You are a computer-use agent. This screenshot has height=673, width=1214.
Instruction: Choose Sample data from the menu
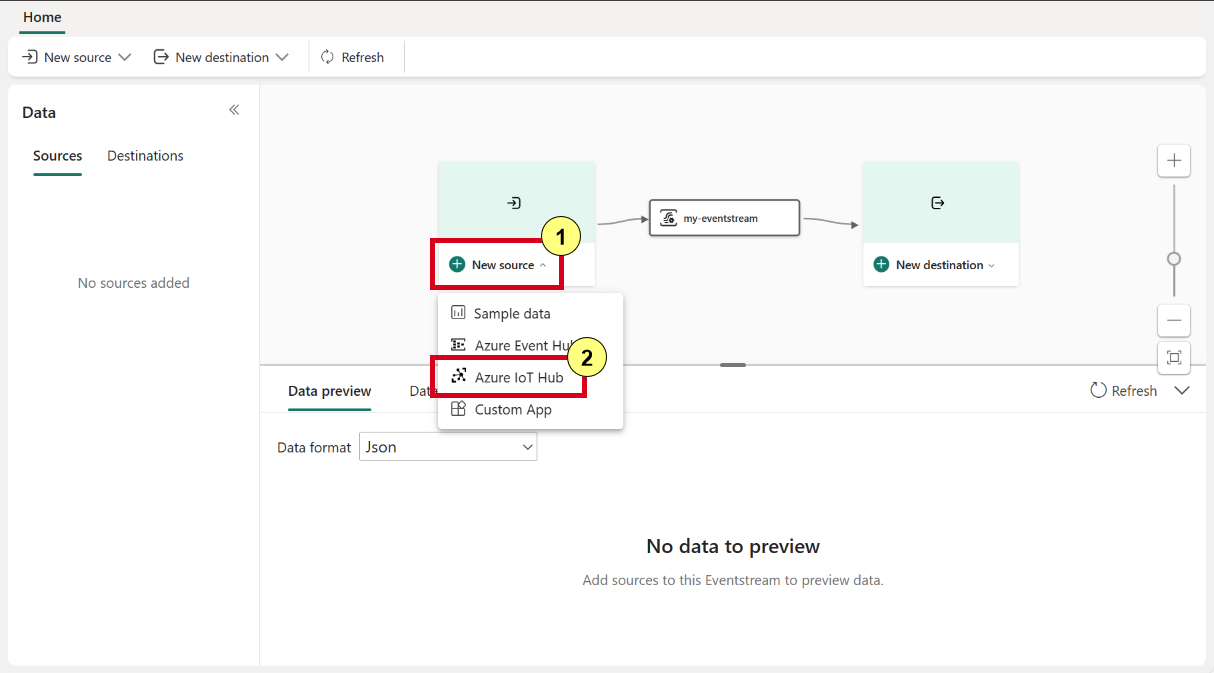pos(530,313)
